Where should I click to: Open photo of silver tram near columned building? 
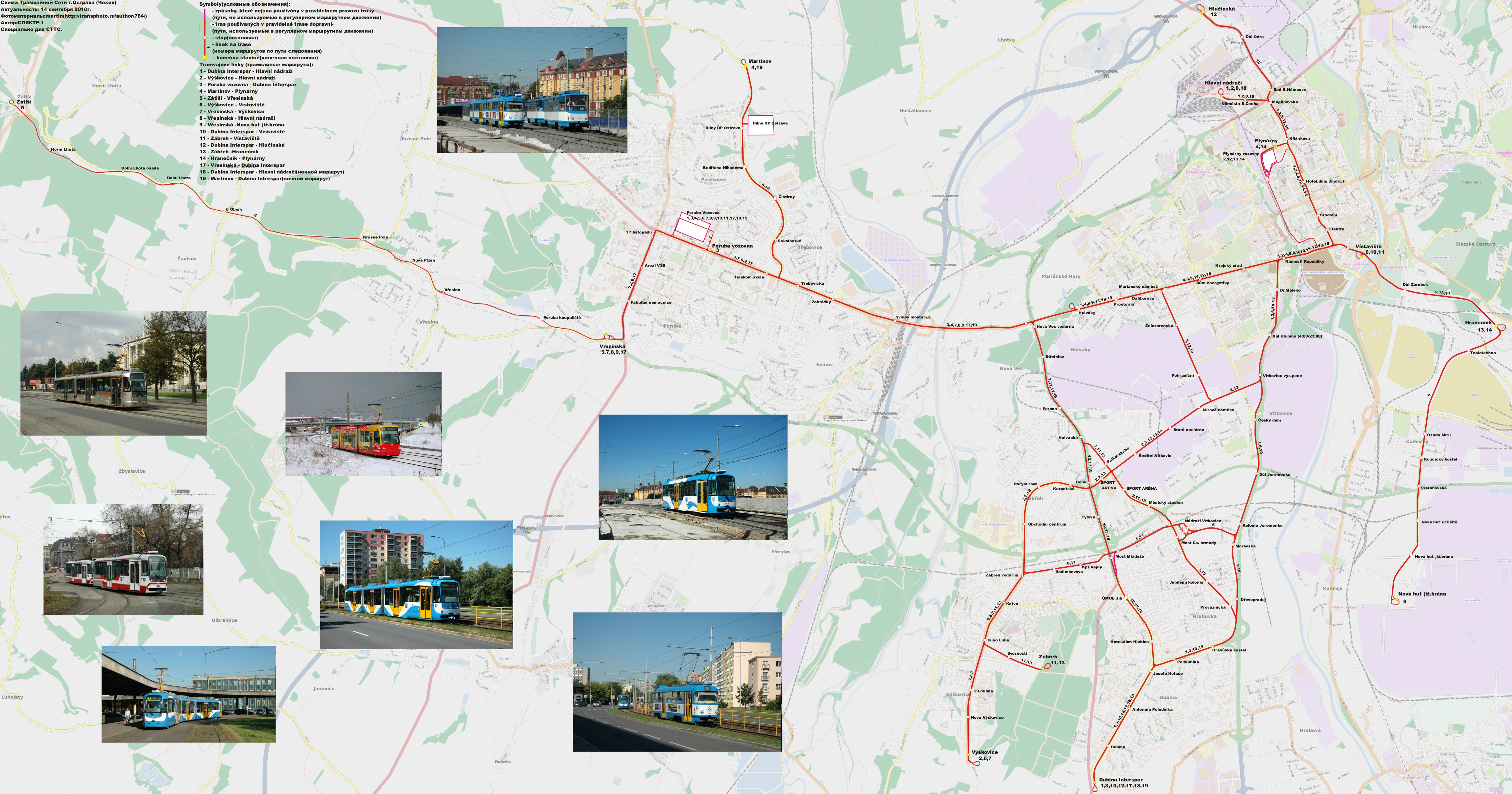[113, 373]
